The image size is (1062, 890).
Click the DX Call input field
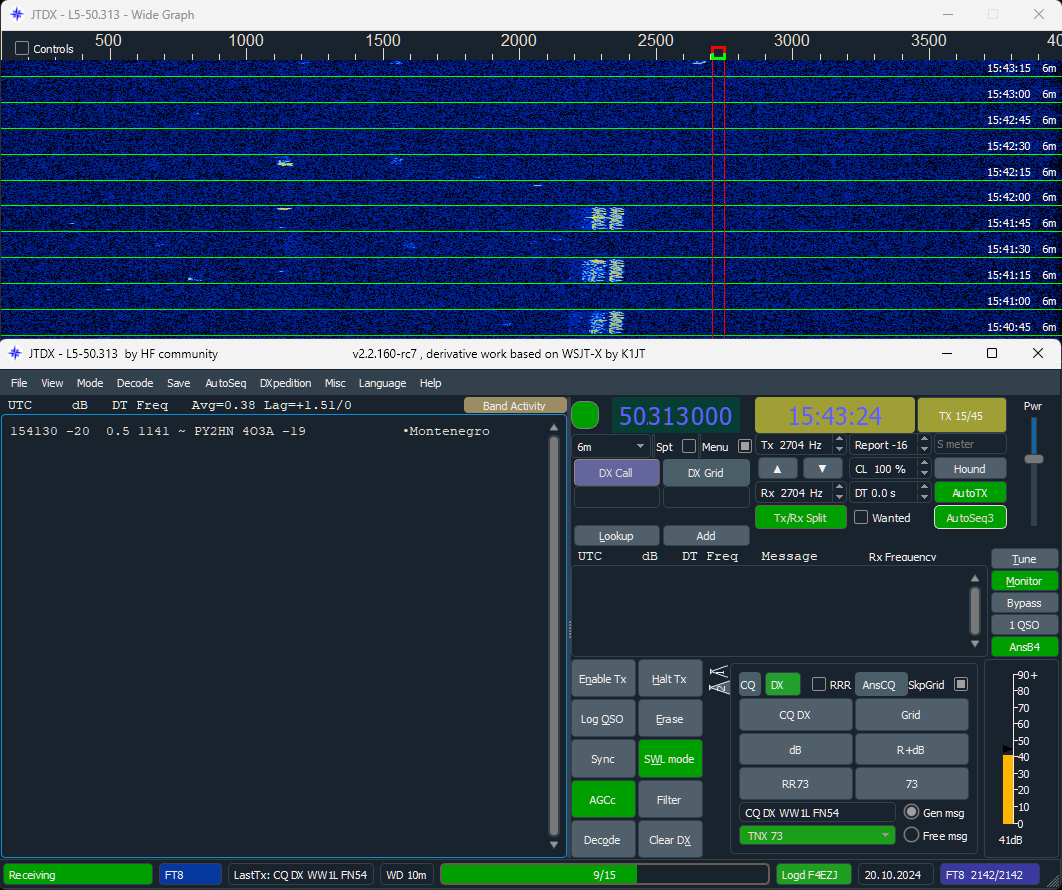(616, 497)
